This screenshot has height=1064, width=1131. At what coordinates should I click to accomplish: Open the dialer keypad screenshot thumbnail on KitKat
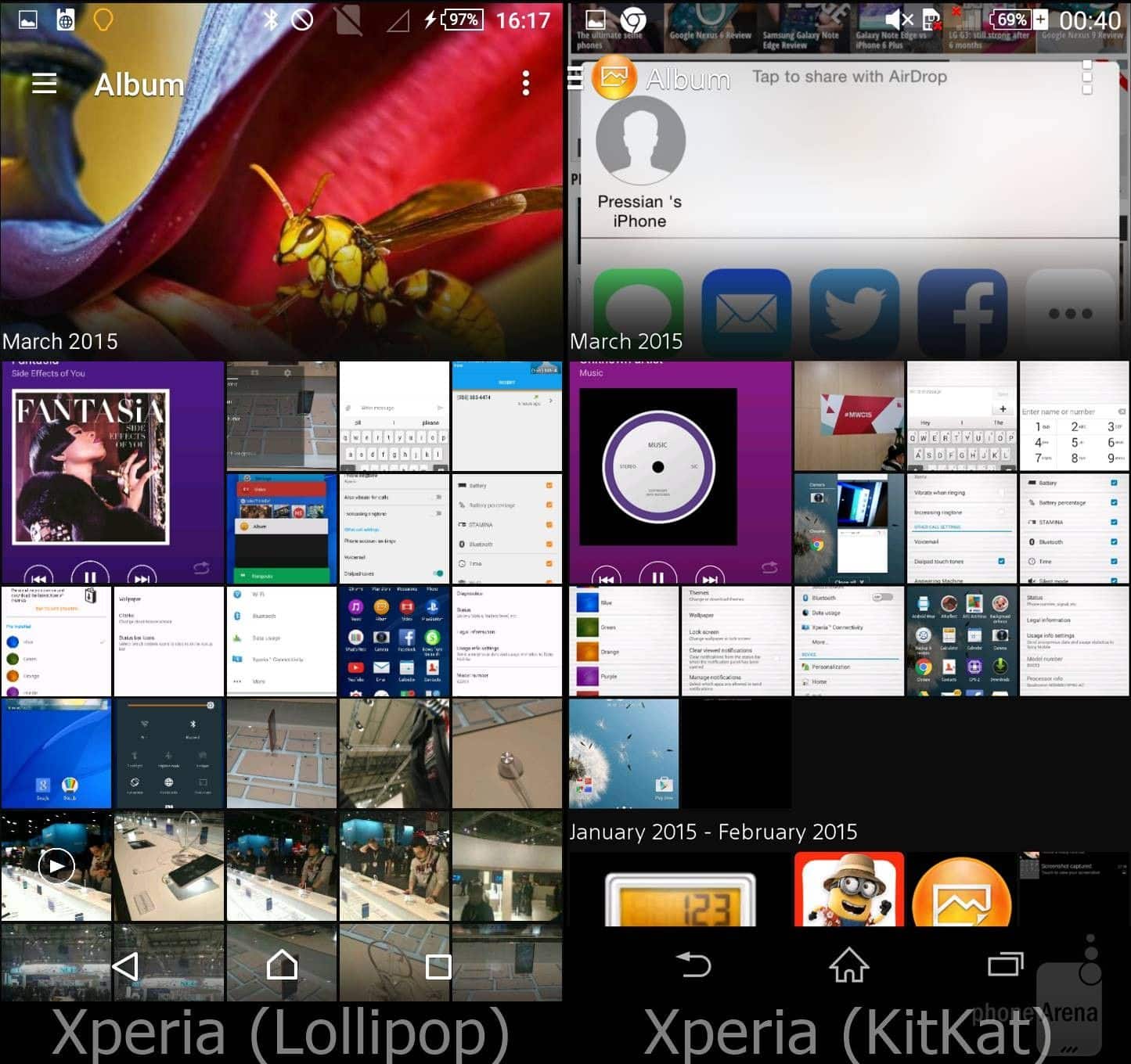click(1075, 416)
